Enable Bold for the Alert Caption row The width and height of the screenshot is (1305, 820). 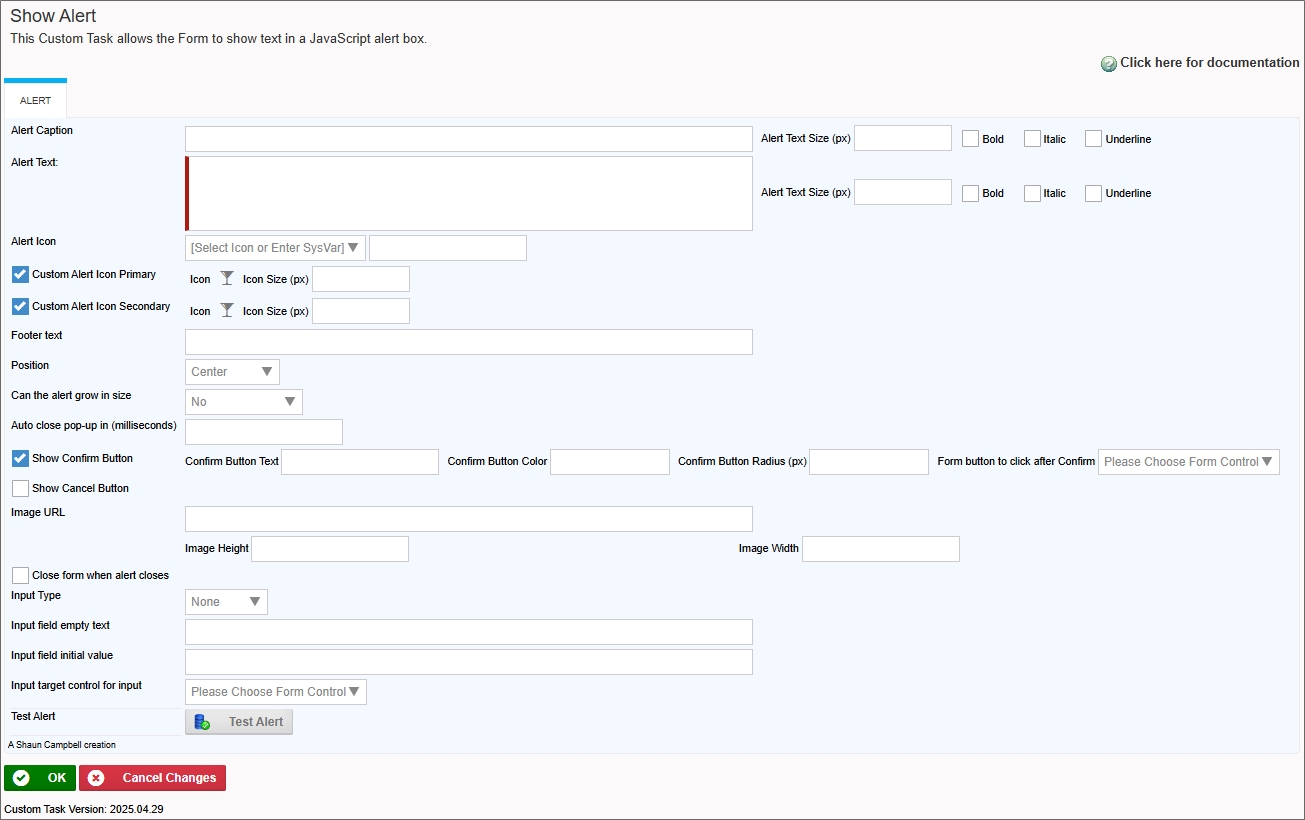(970, 139)
